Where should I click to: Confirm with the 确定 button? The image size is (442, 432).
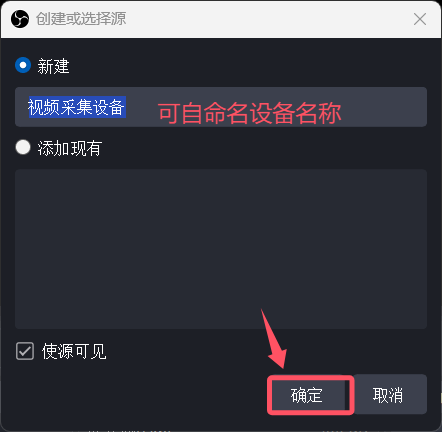[306, 395]
